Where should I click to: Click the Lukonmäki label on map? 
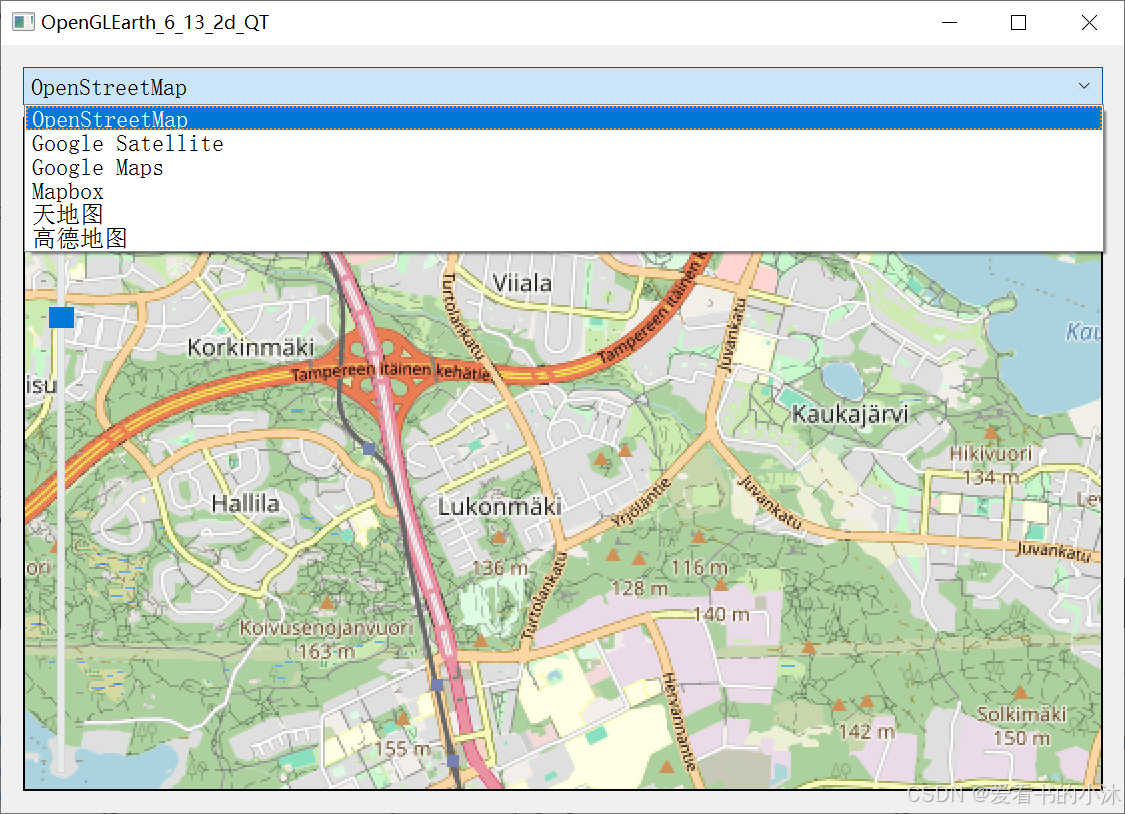499,506
